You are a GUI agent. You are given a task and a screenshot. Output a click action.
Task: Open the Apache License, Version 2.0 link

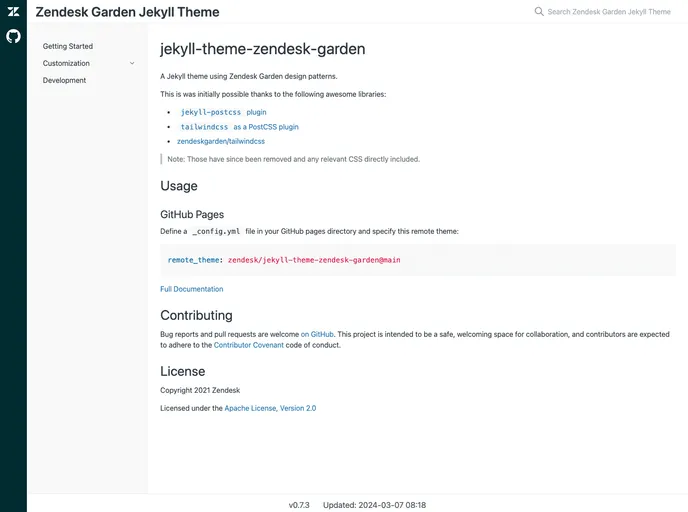click(270, 408)
